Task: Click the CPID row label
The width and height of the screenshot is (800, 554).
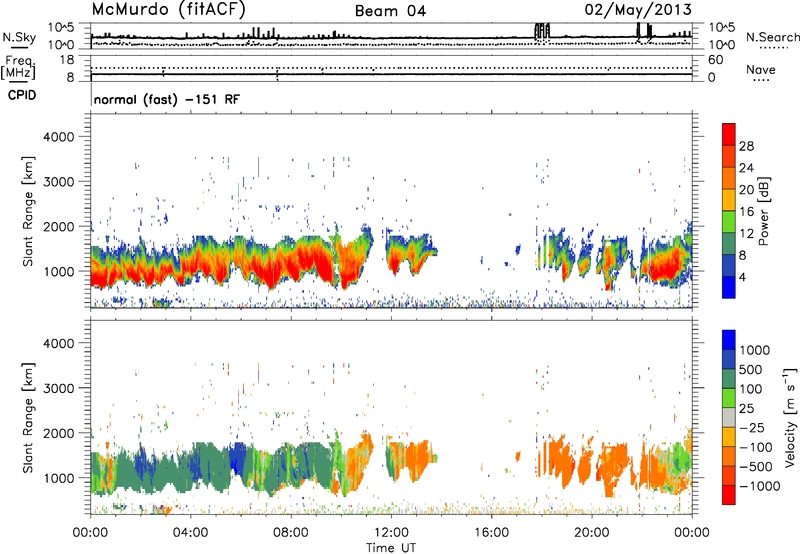Action: [22, 95]
